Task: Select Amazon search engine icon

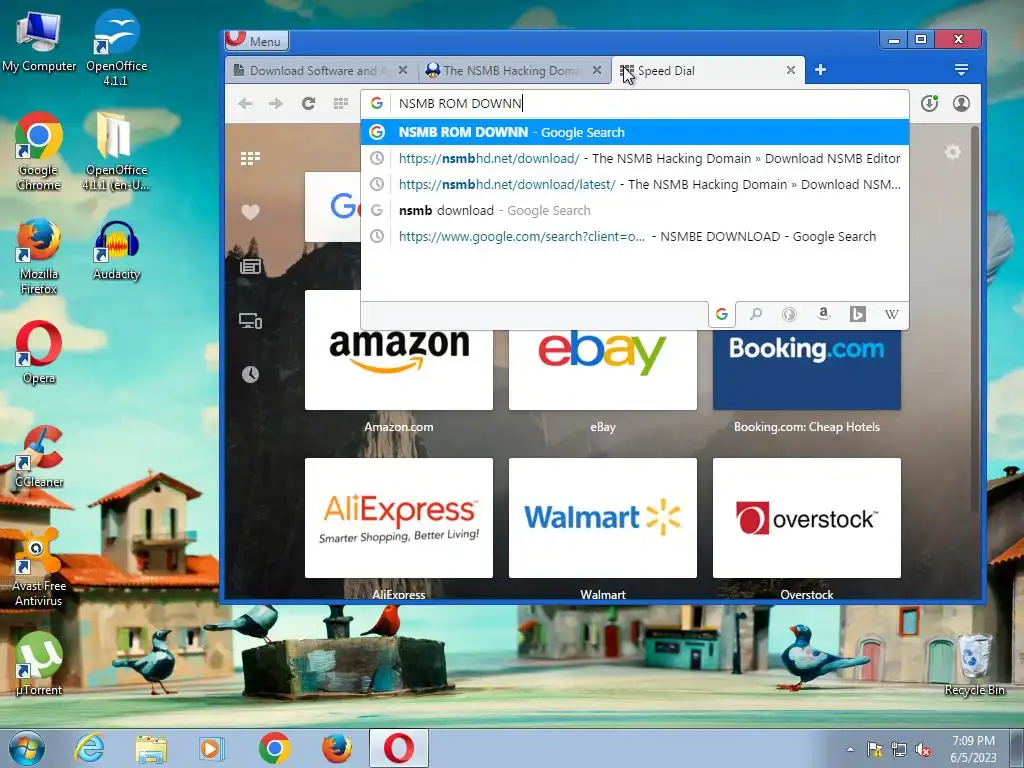Action: point(824,314)
